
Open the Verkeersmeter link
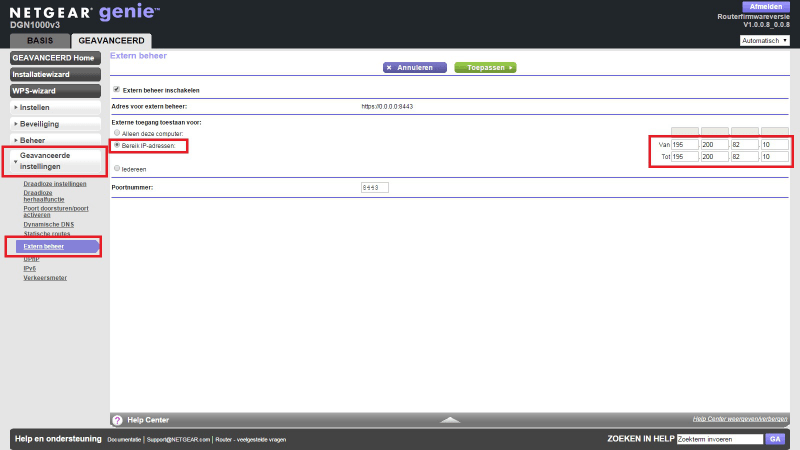pyautogui.click(x=45, y=278)
